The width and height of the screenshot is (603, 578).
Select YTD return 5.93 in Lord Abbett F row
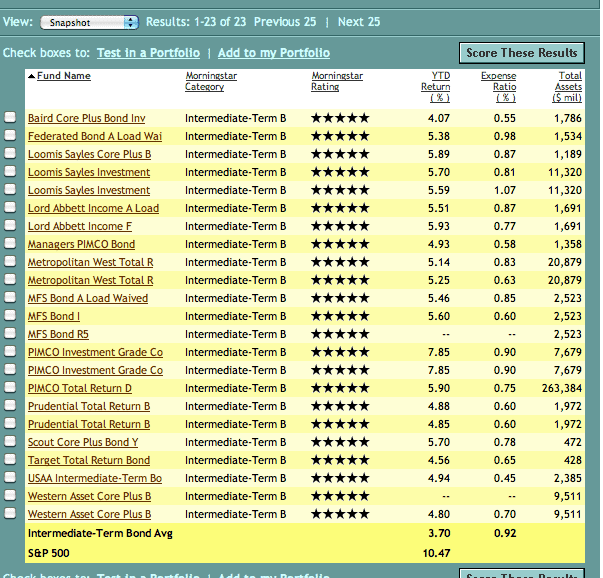(x=439, y=226)
